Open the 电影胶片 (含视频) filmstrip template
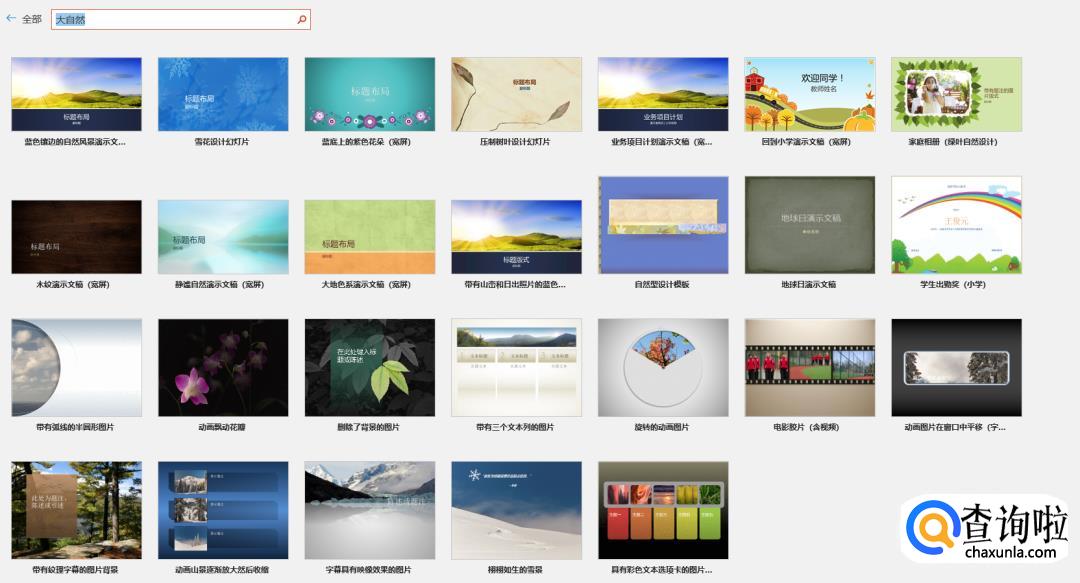Screen dimensions: 1080x583 810,367
